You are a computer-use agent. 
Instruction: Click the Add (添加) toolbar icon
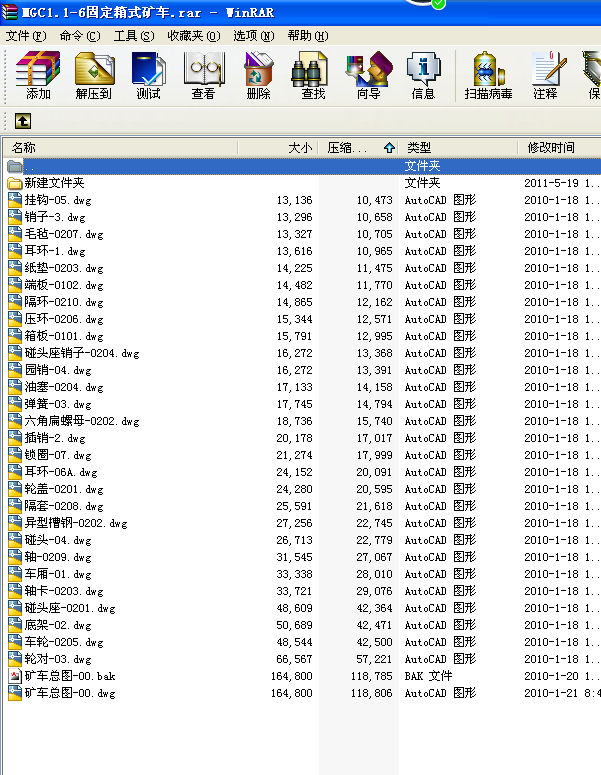(38, 75)
